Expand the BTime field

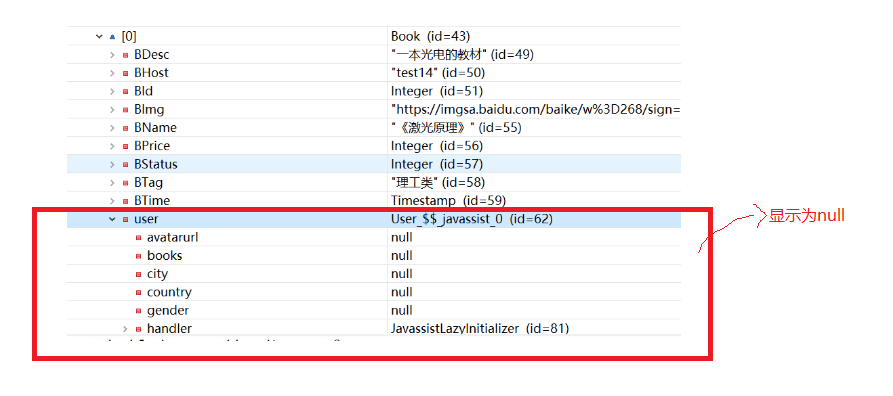112,201
